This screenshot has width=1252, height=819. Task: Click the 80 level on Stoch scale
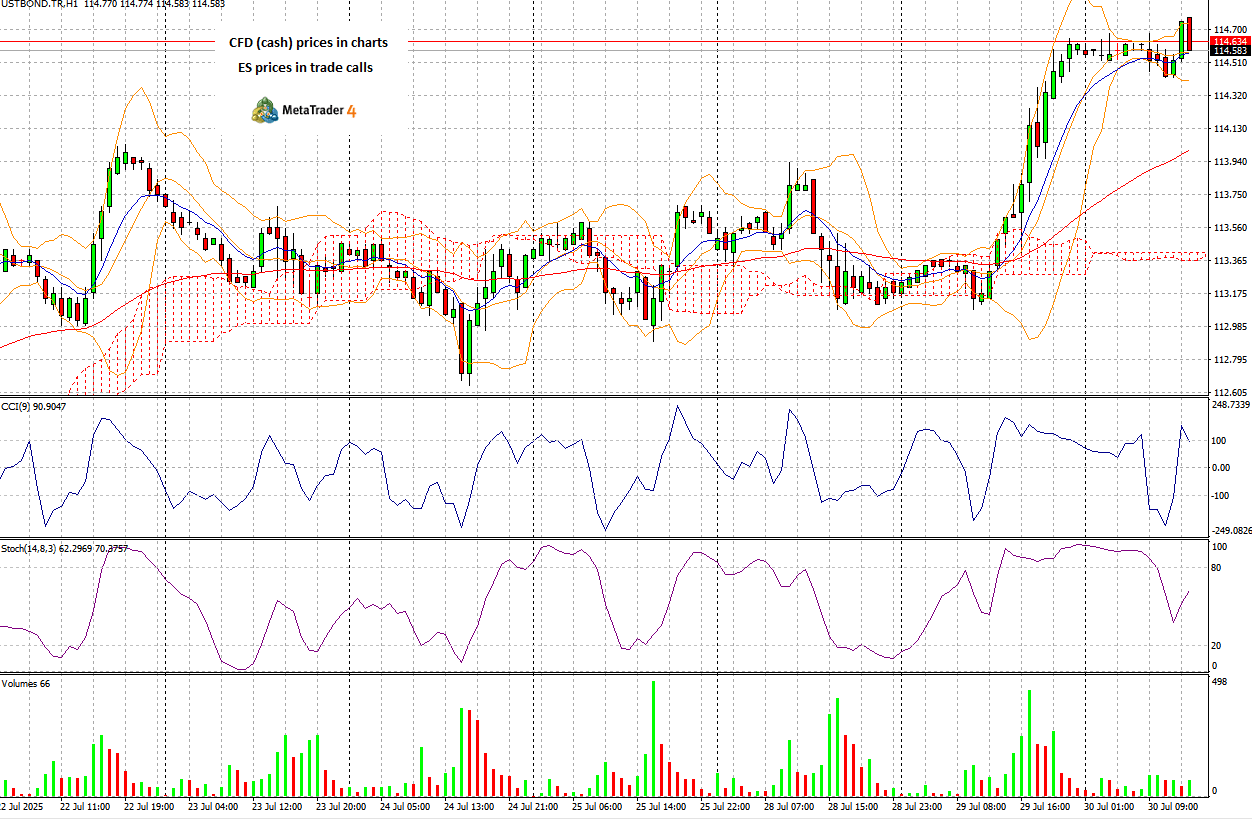pyautogui.click(x=1217, y=568)
